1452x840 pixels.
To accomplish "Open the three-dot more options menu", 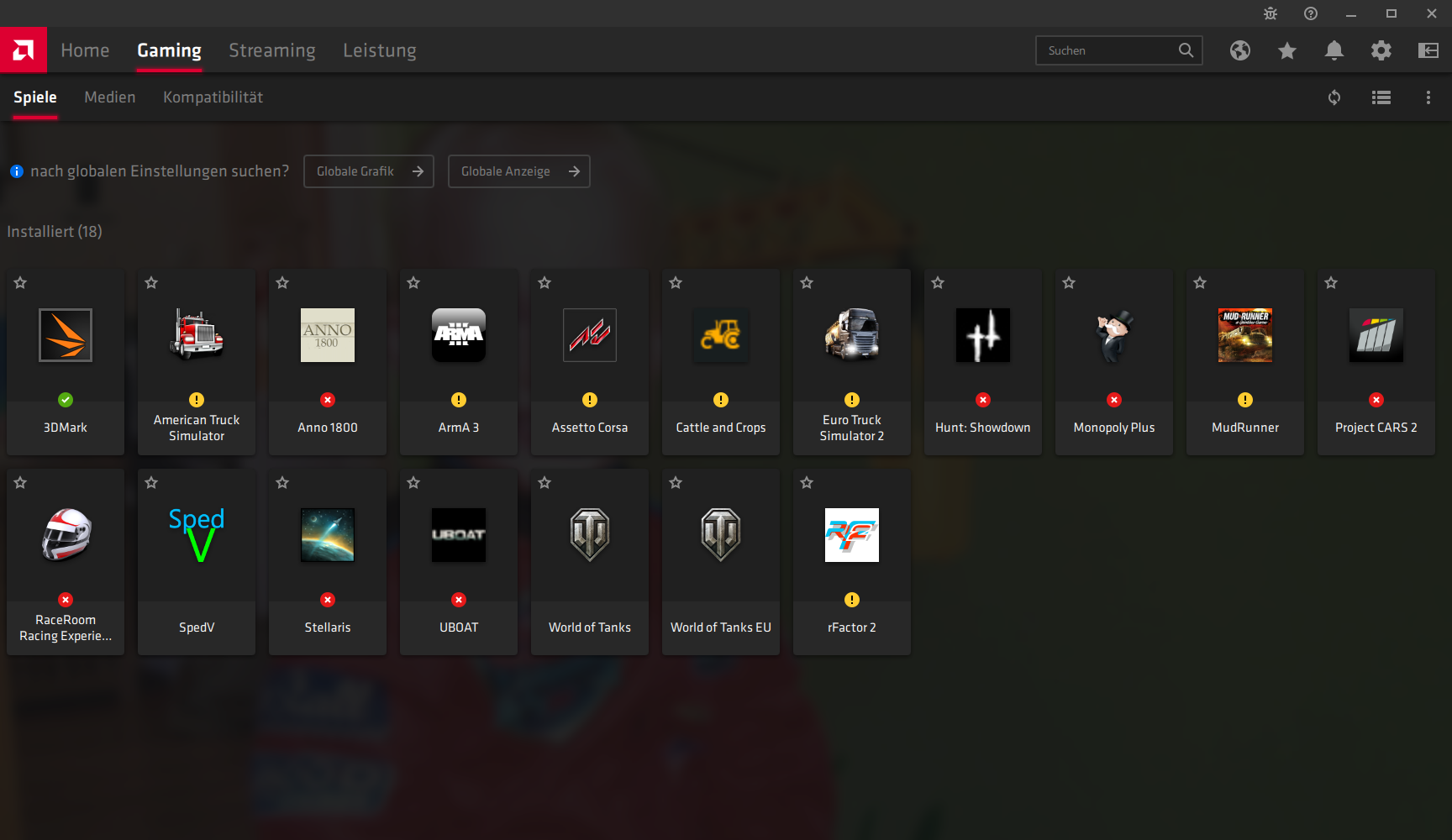I will pyautogui.click(x=1428, y=97).
